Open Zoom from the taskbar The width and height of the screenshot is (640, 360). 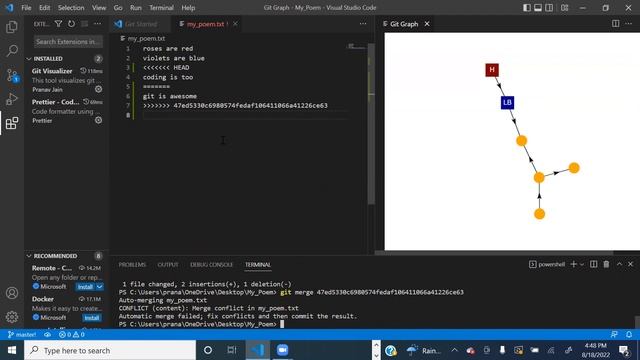[282, 350]
